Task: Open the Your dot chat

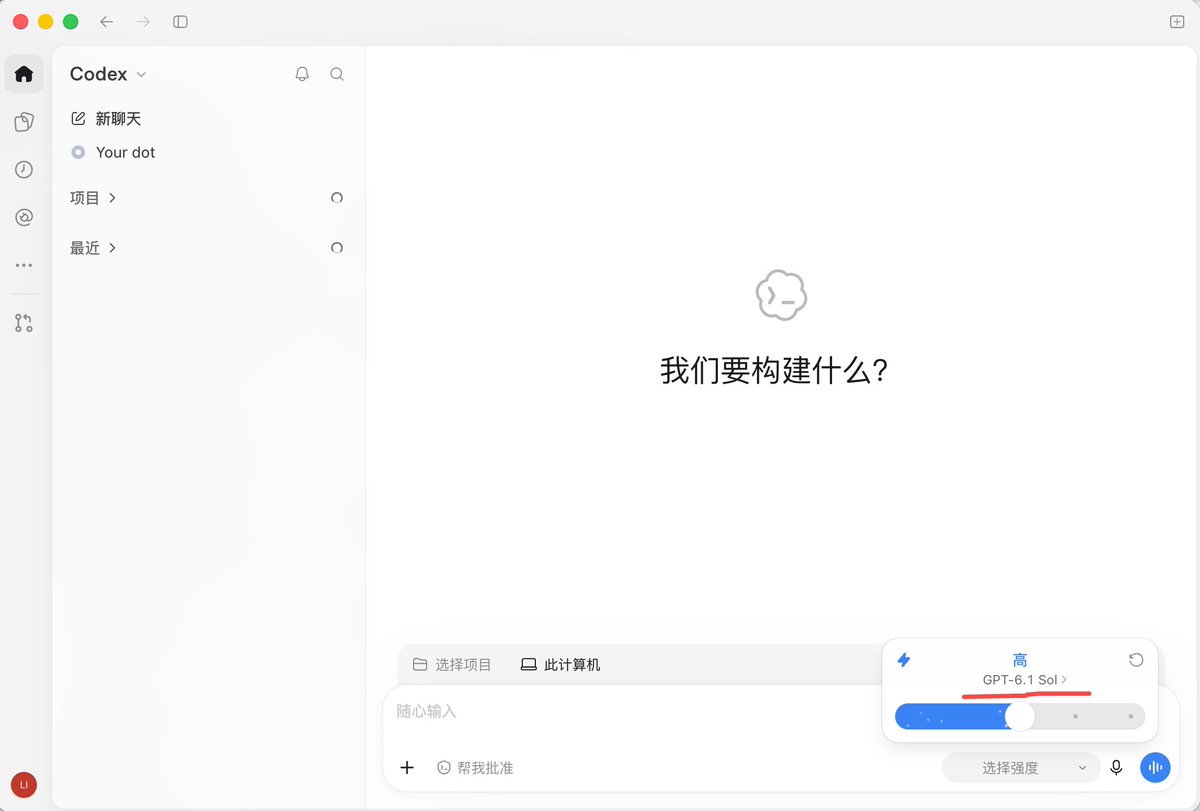Action: tap(113, 152)
